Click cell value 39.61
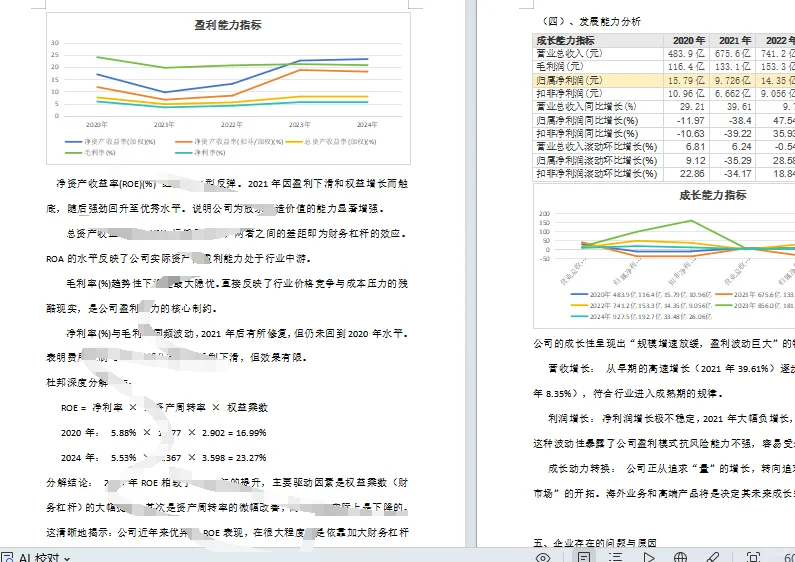The width and height of the screenshot is (795, 562). tap(732, 107)
